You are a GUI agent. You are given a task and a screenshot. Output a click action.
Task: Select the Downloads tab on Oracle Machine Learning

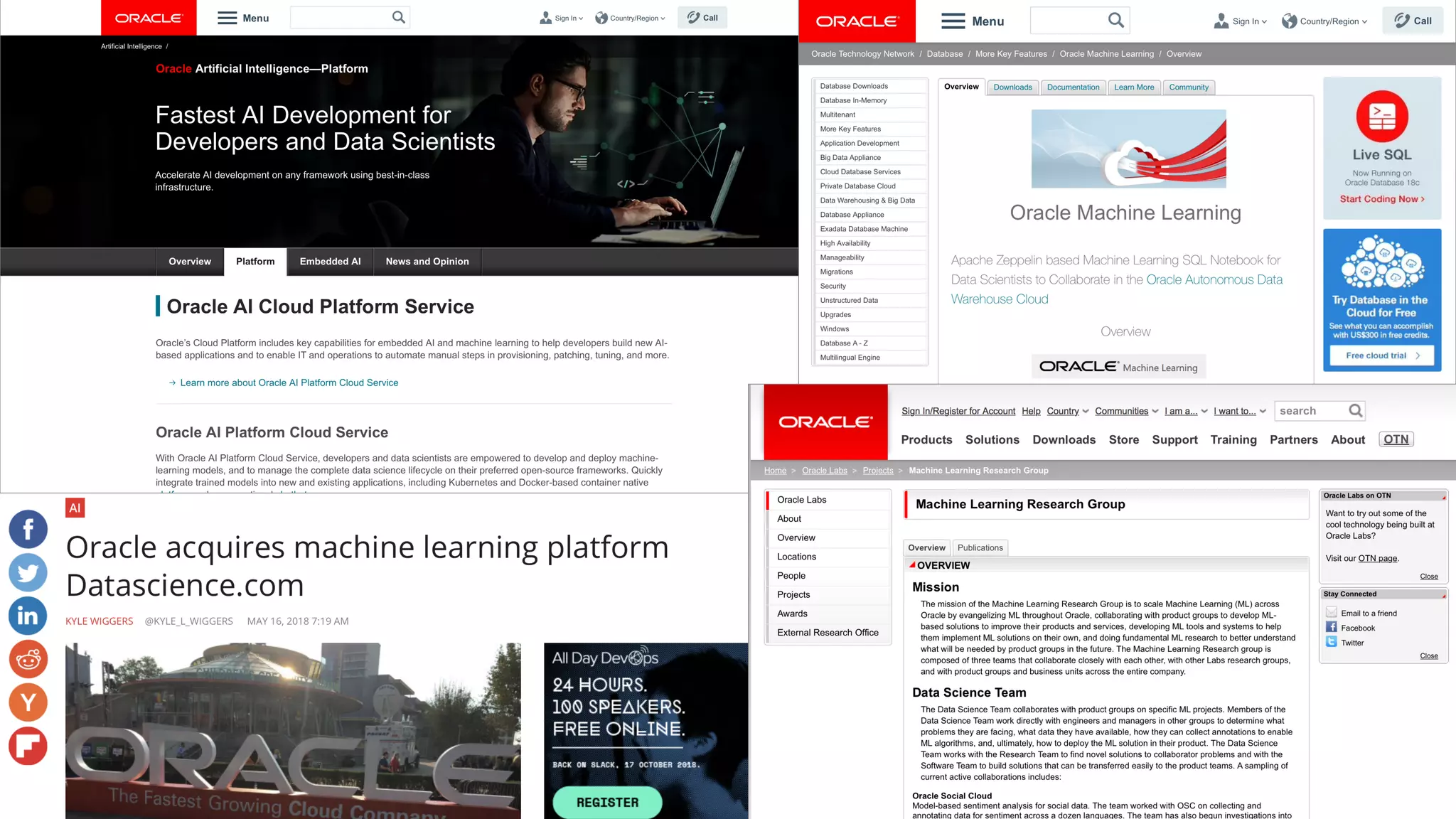(1012, 87)
